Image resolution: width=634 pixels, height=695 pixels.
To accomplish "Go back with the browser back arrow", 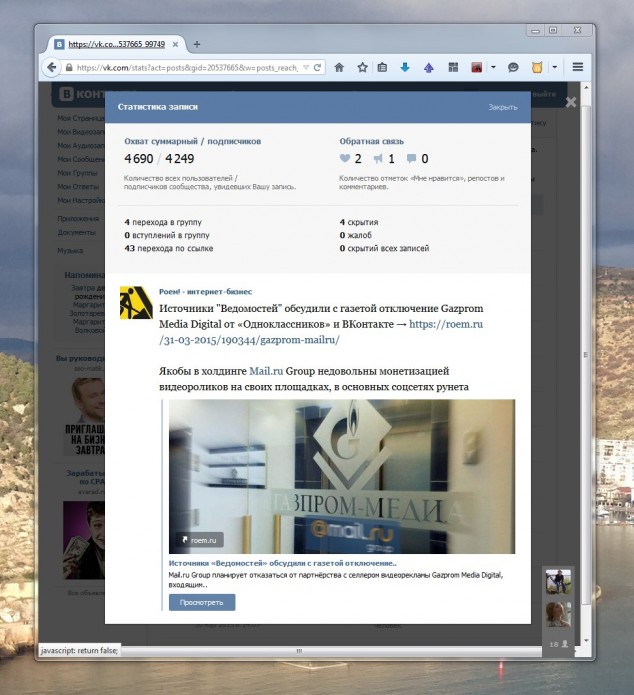I will click(x=51, y=67).
